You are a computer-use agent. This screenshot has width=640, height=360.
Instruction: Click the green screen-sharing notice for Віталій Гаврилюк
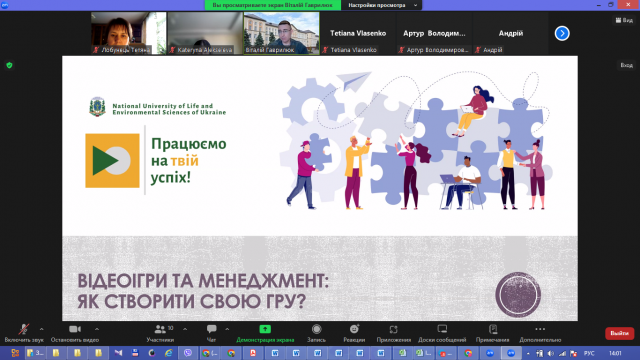[273, 5]
